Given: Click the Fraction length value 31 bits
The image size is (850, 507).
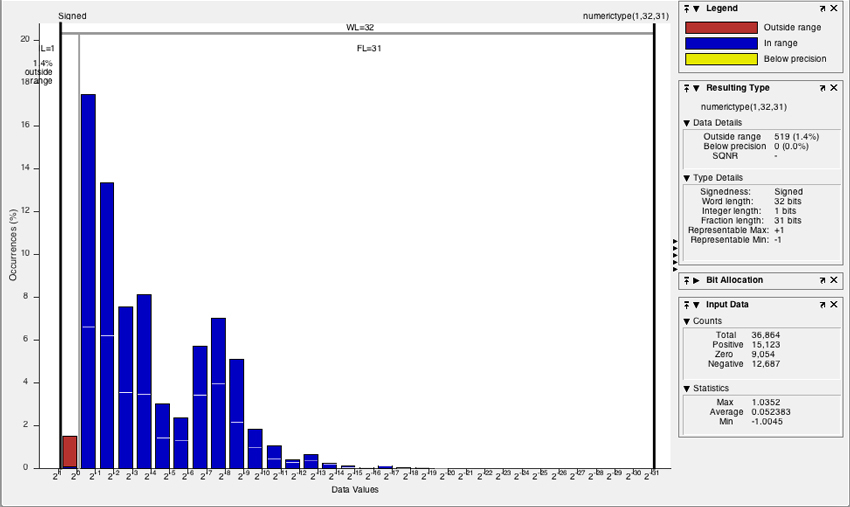Looking at the screenshot, I should coord(788,221).
